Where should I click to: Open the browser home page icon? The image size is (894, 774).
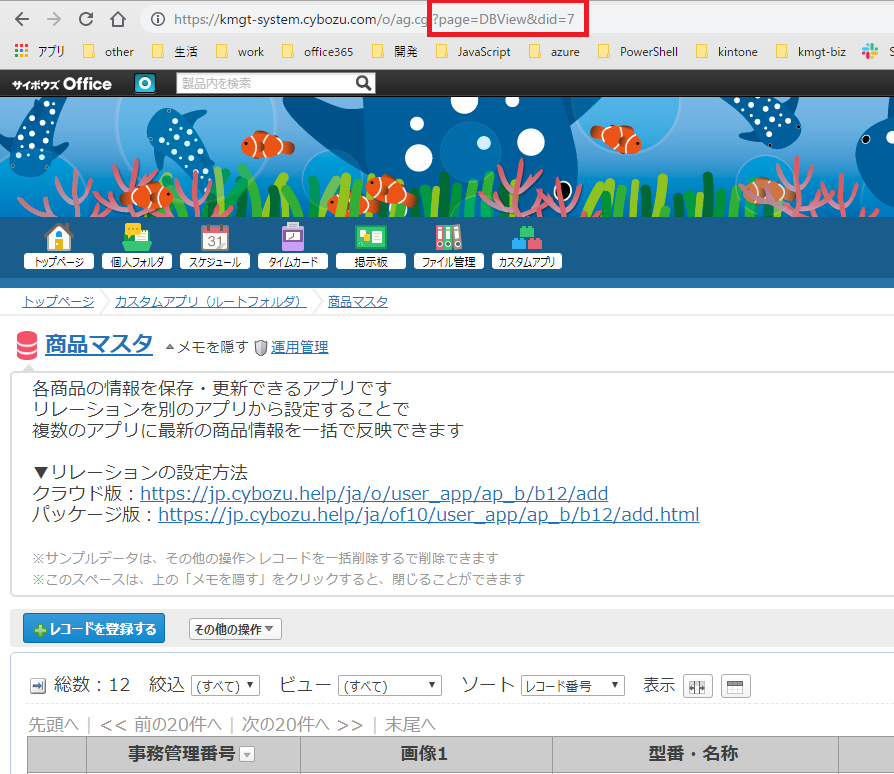coord(118,19)
